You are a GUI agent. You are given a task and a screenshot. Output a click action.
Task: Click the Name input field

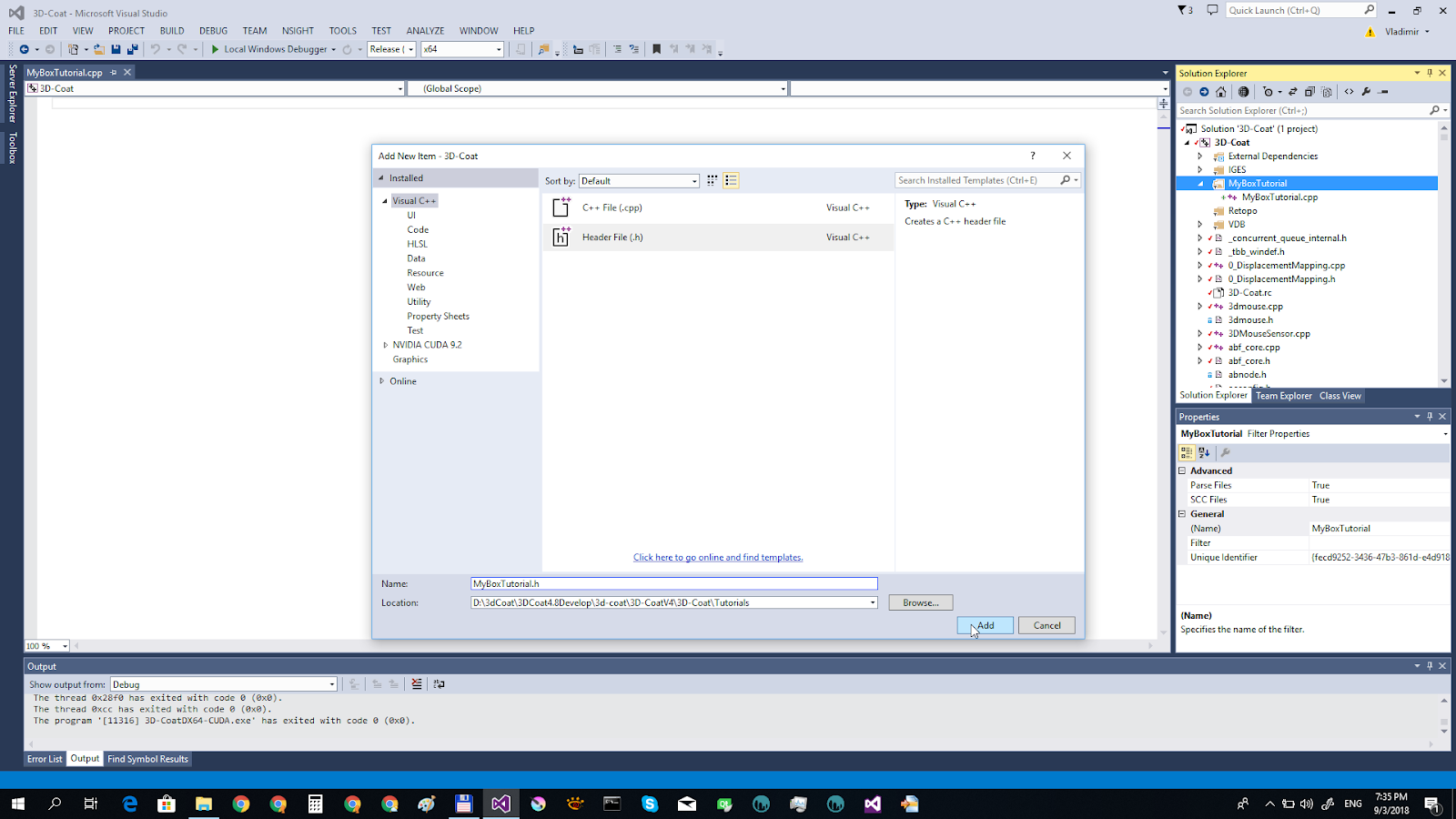tap(674, 583)
